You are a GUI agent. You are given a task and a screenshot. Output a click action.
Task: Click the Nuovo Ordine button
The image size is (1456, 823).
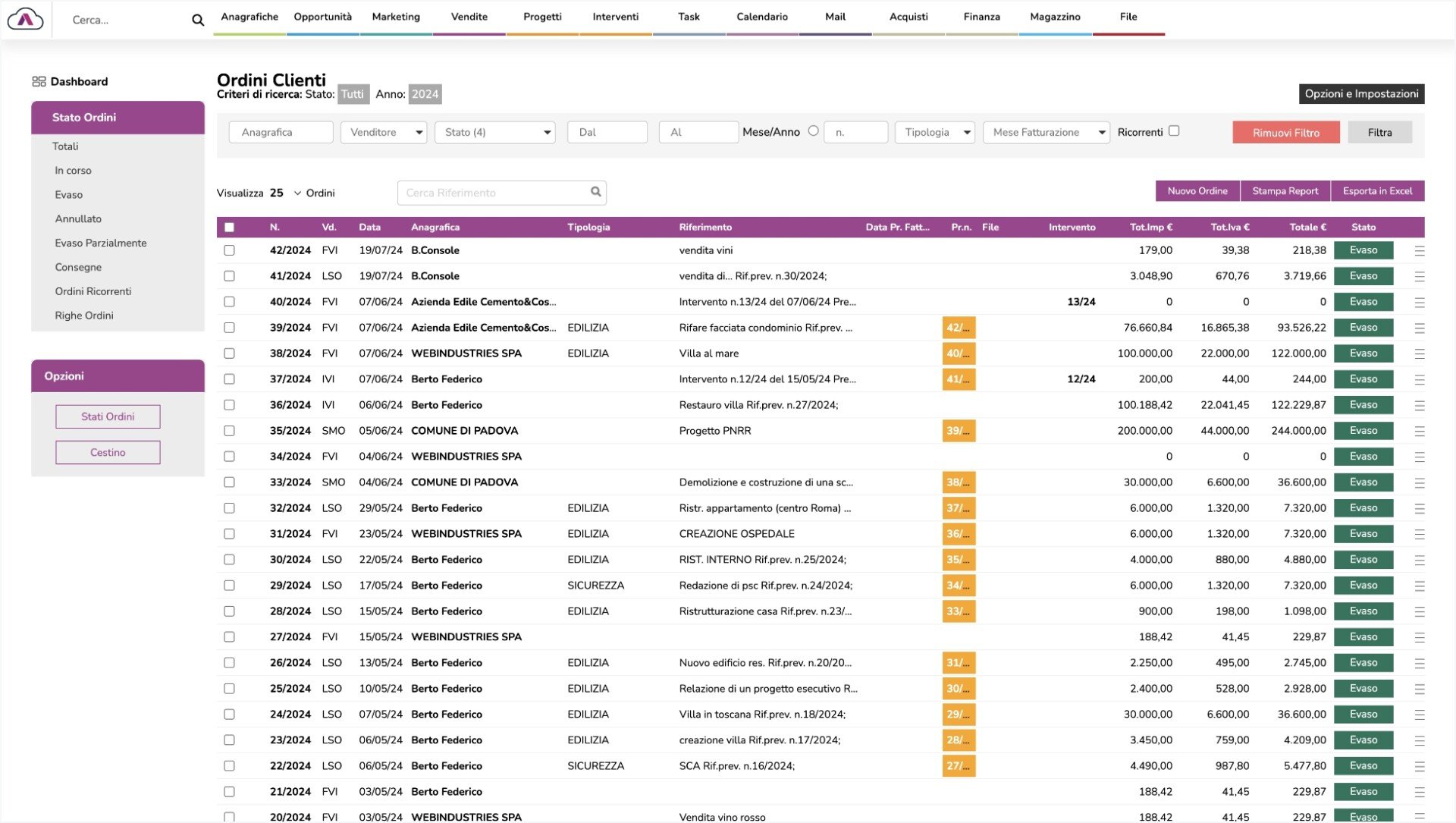[x=1197, y=191]
